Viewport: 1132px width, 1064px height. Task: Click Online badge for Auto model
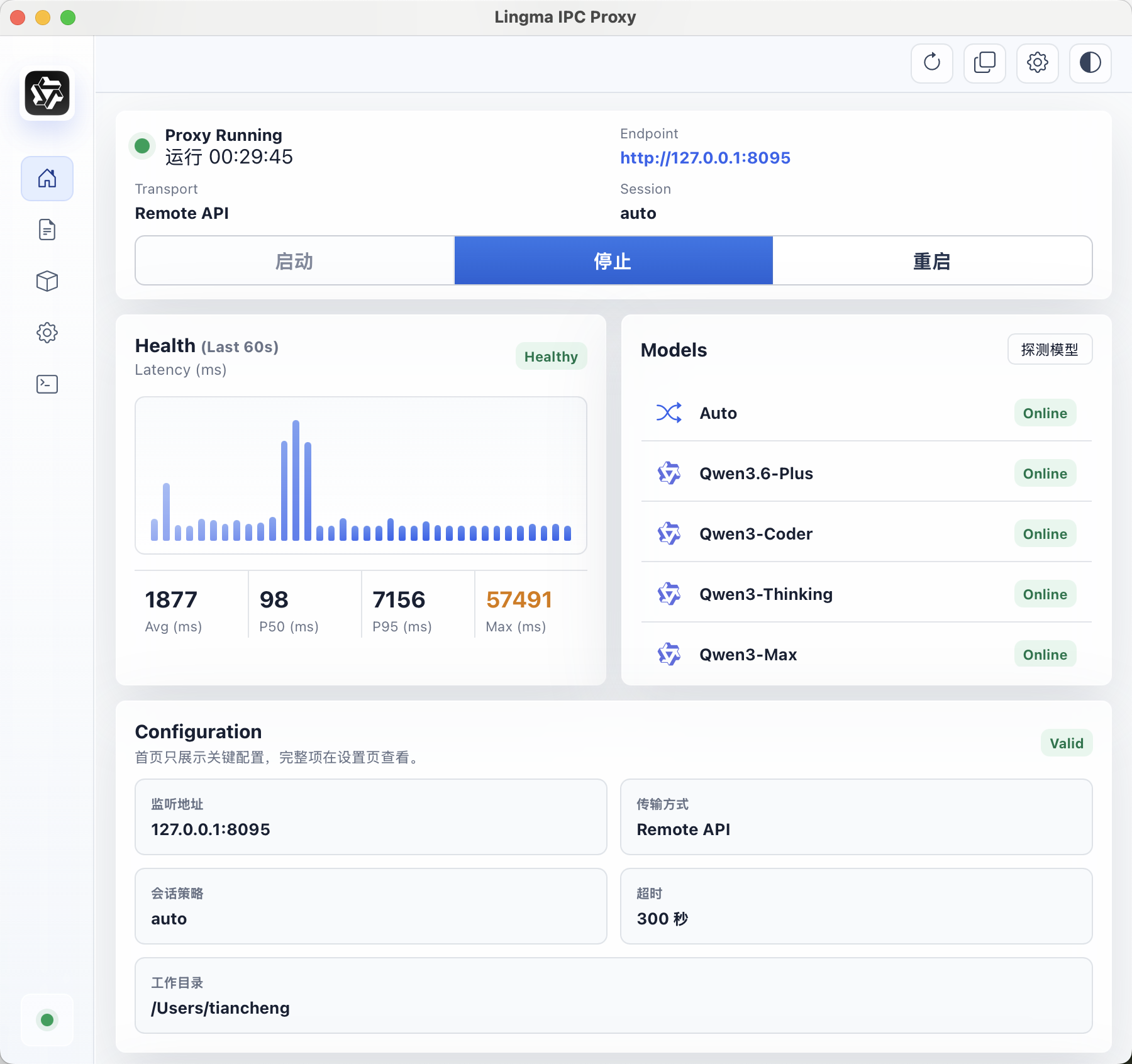point(1045,413)
